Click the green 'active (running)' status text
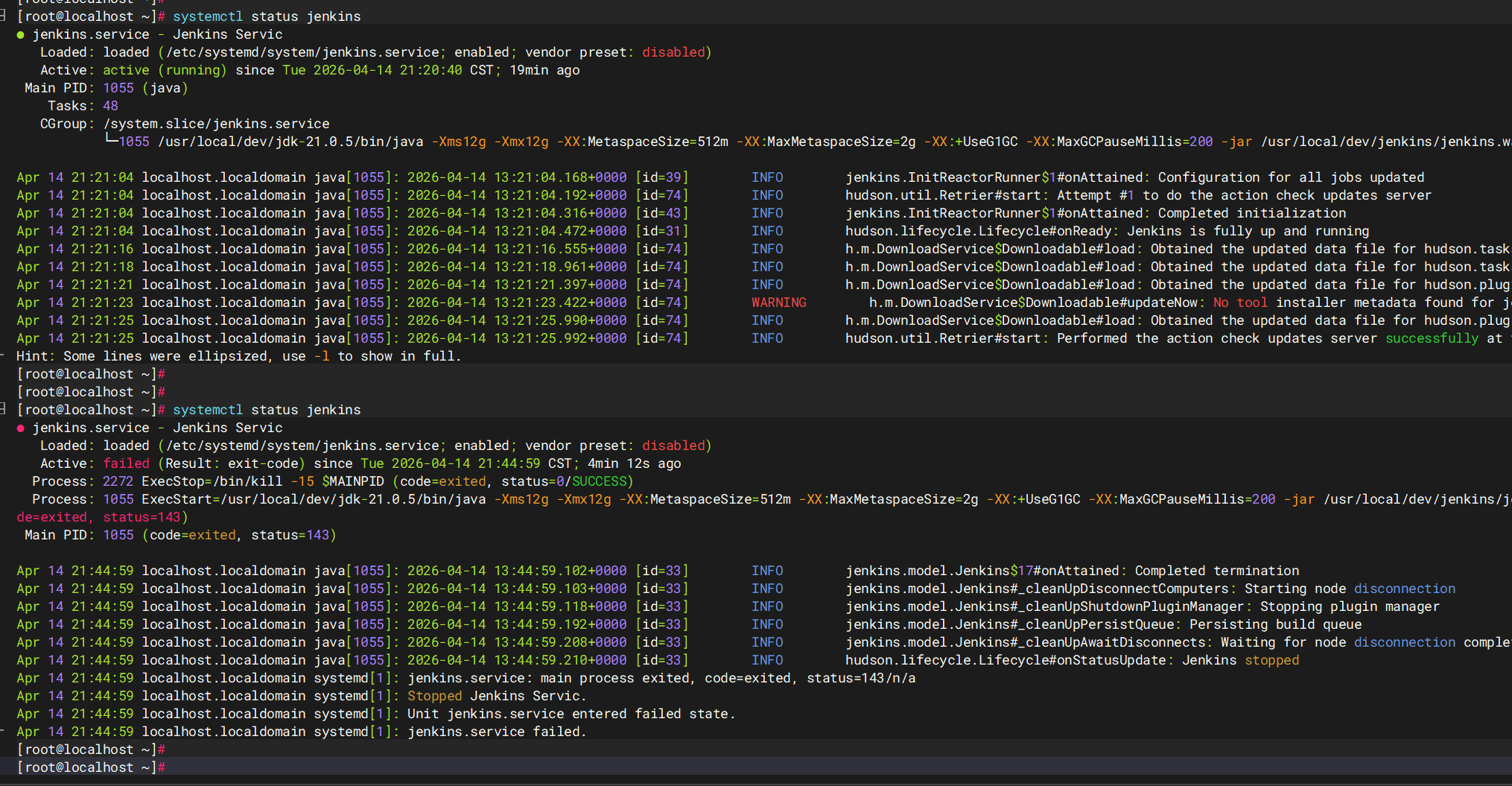 [165, 70]
